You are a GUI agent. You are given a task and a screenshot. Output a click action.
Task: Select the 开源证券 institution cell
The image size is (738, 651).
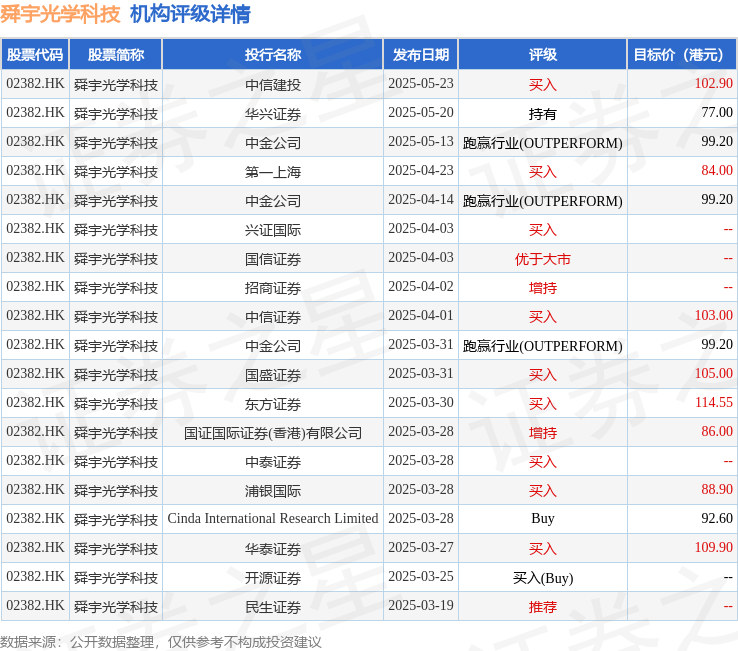coord(273,578)
